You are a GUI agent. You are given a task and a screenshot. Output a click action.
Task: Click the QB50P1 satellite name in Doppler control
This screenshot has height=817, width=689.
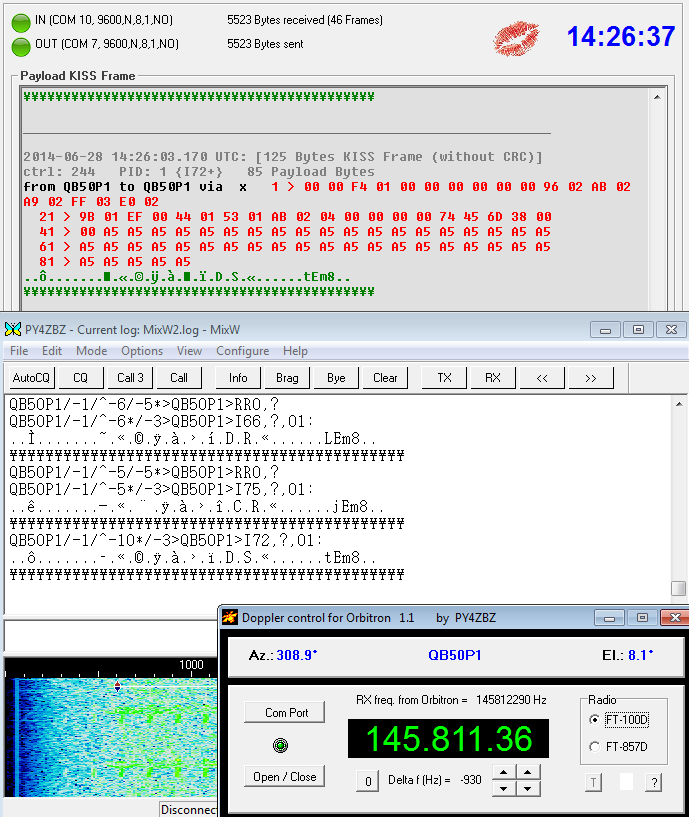pyautogui.click(x=454, y=655)
